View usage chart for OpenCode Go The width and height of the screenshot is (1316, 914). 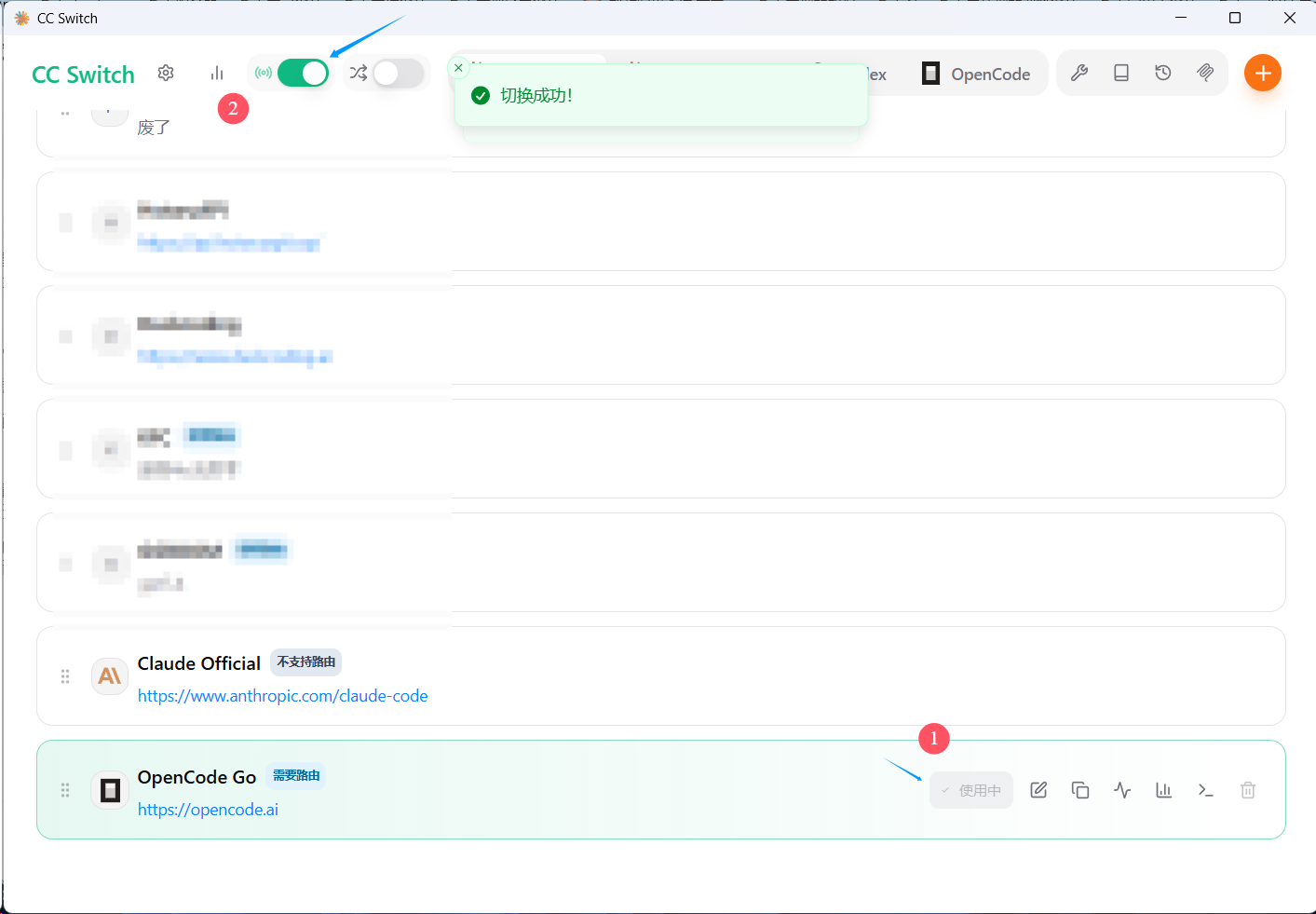click(1164, 790)
